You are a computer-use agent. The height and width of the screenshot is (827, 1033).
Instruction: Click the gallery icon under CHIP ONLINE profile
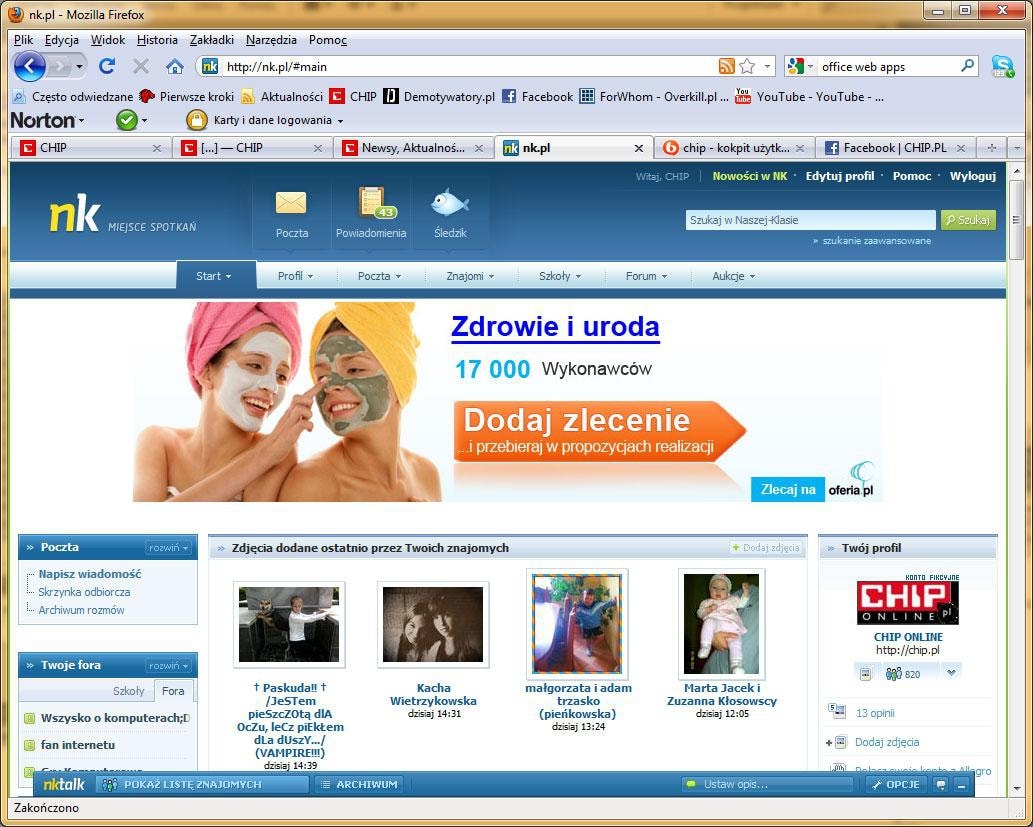[866, 674]
